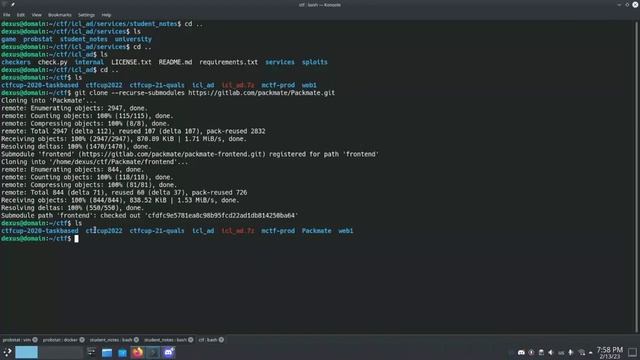Viewport: 640px width, 360px height.
Task: Click the 'us' keyboard layout indicator
Action: click(561, 353)
